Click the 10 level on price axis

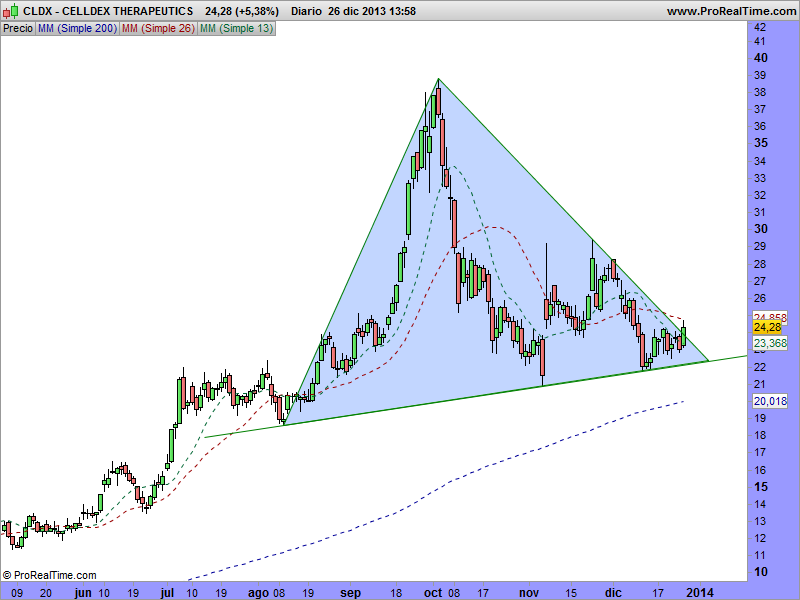pyautogui.click(x=761, y=572)
